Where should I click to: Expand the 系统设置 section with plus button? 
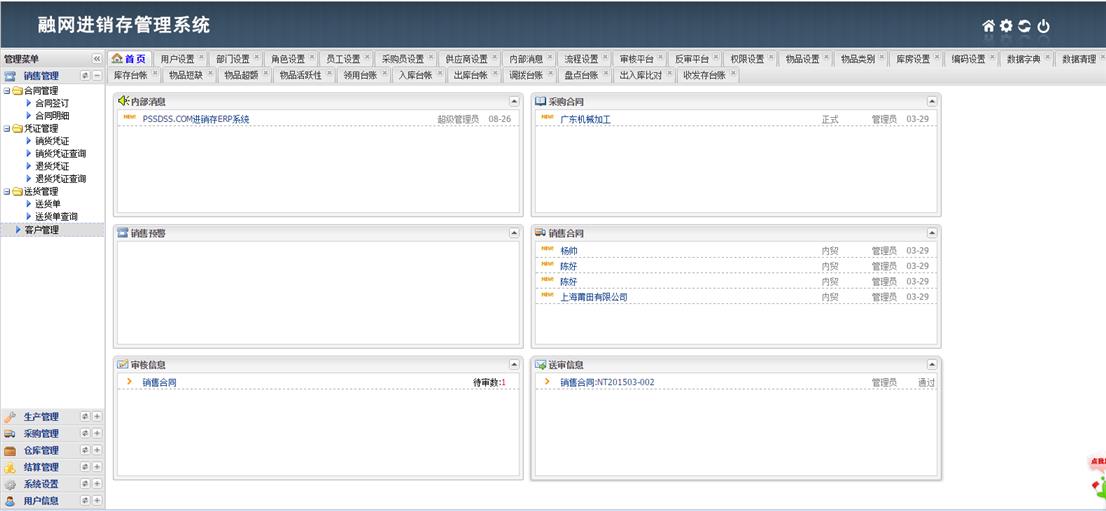click(x=97, y=484)
